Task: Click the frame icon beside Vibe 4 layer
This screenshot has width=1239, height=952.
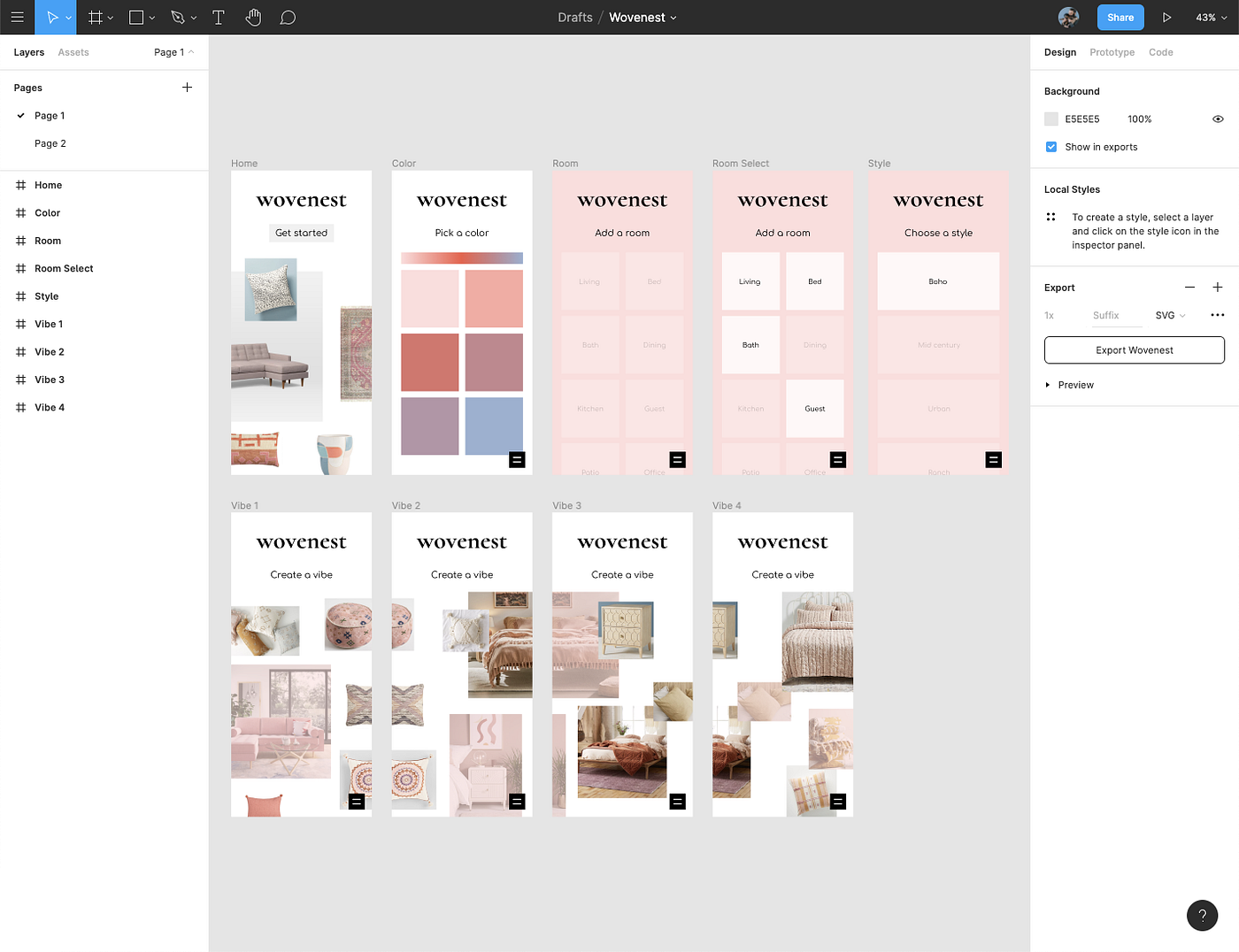Action: pos(20,407)
